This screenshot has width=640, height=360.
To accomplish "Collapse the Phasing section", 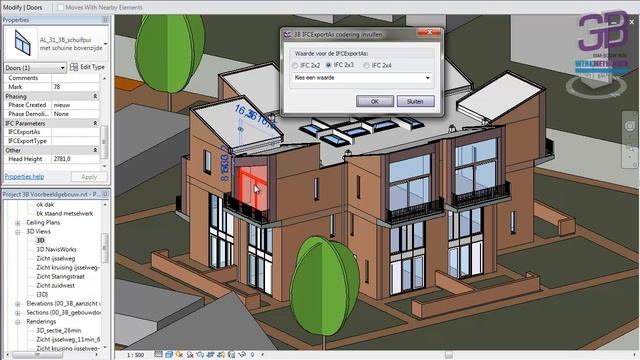I will click(95, 96).
